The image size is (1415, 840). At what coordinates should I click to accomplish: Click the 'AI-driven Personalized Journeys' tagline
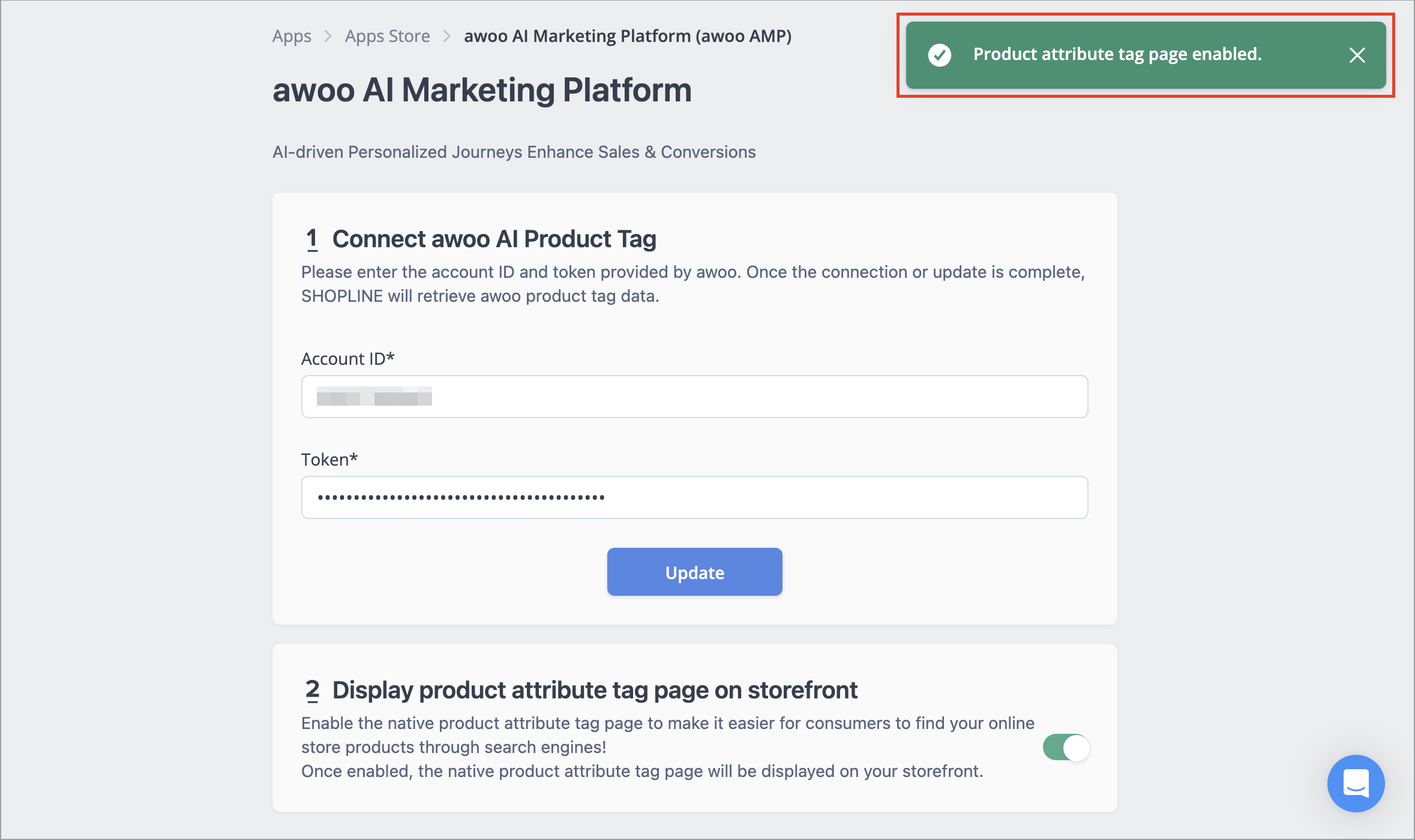[514, 152]
